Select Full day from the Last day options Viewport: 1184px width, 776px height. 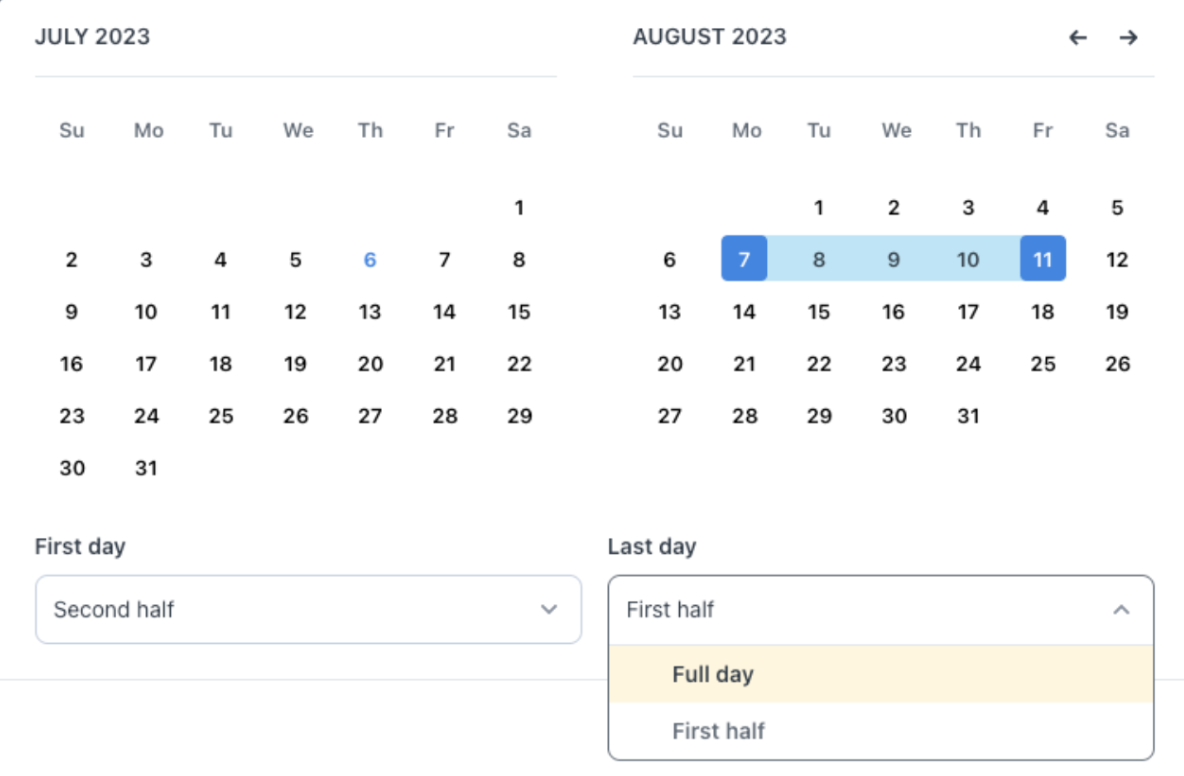click(713, 675)
